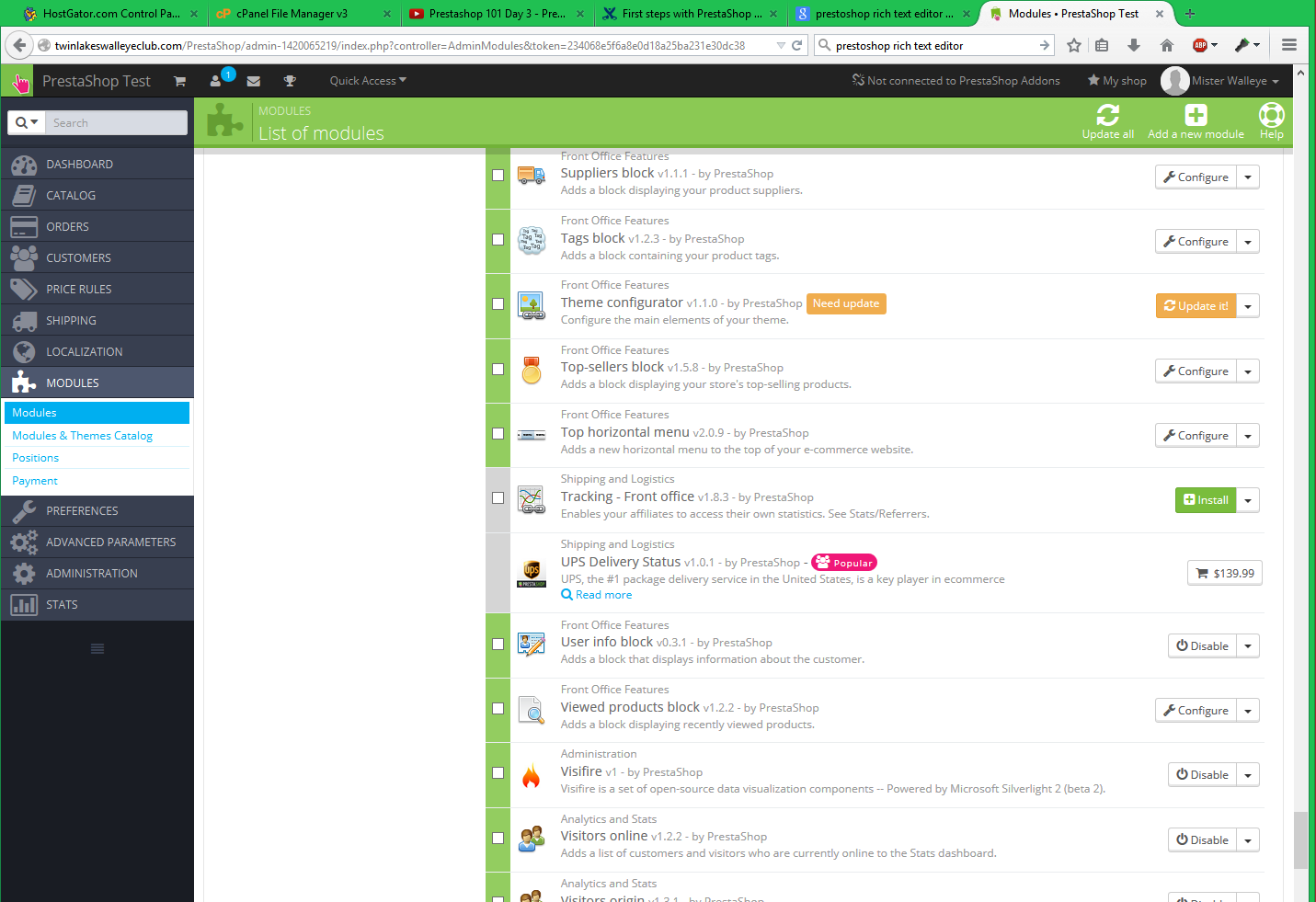The width and height of the screenshot is (1316, 902).
Task: Open the Adblock Plus icon
Action: [x=1200, y=45]
